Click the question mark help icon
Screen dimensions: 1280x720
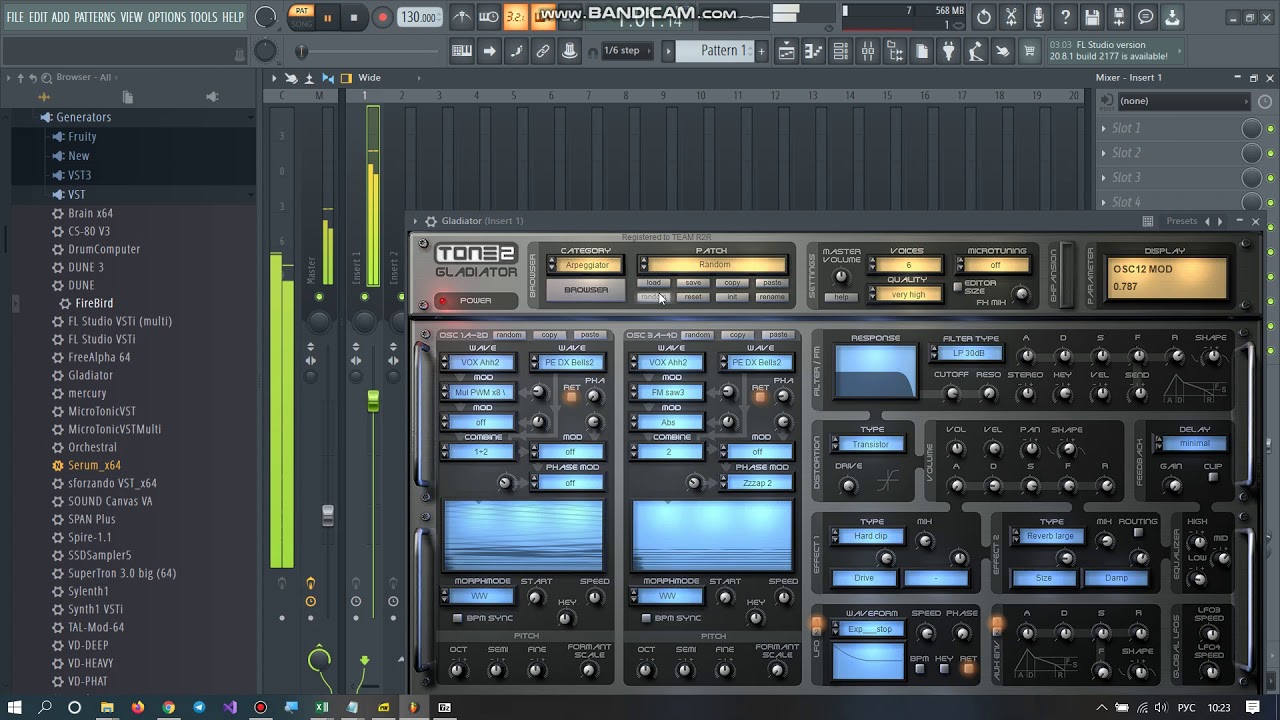1065,17
